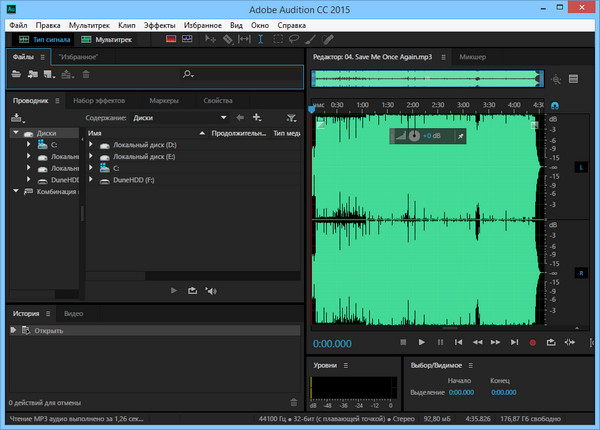Select the Razor tool in toolbar
The height and width of the screenshot is (430, 600).
coord(227,39)
